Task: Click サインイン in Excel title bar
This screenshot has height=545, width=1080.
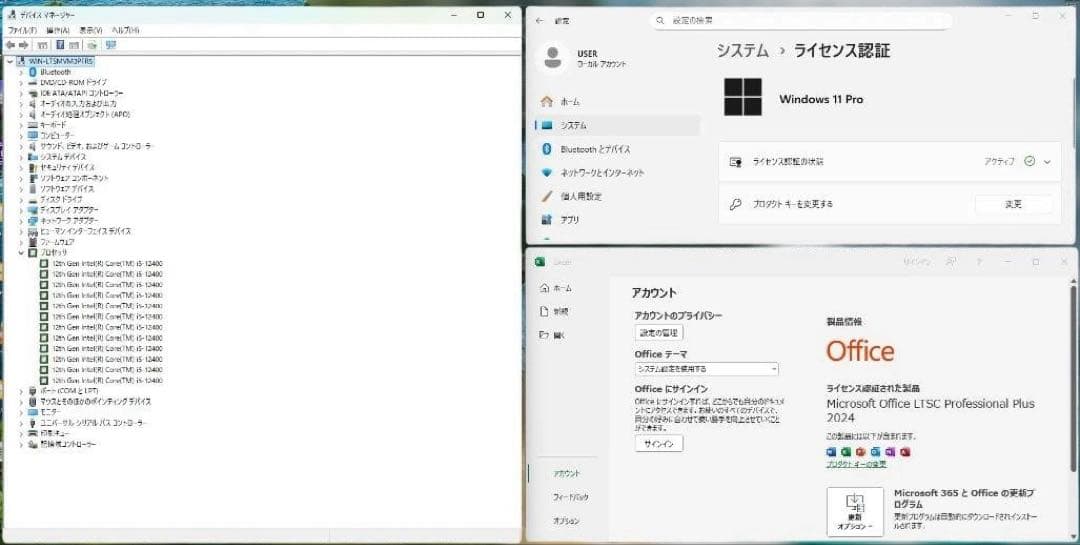Action: tap(917, 262)
